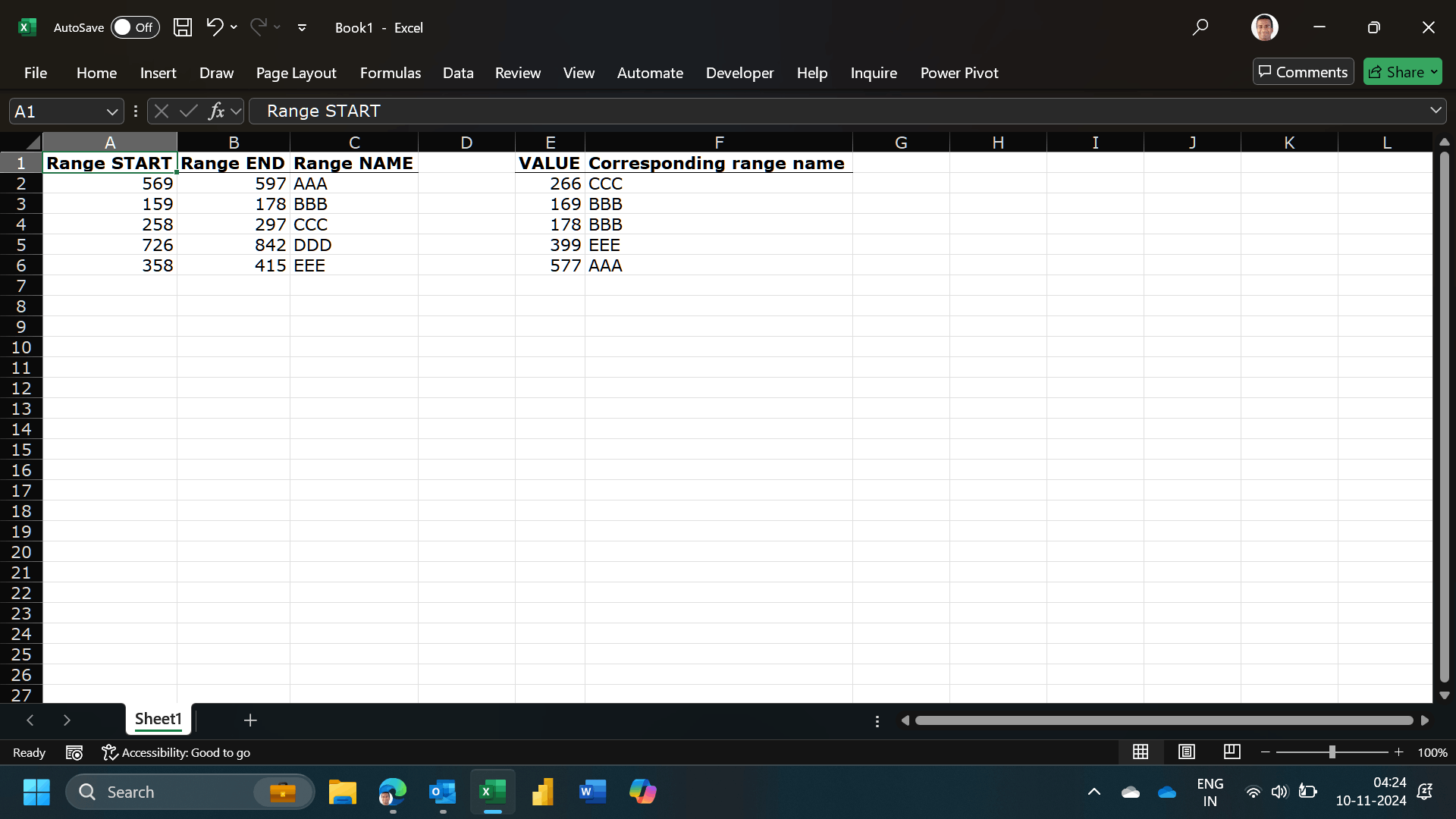Select the Normal view button
This screenshot has width=1456, height=819.
click(x=1141, y=752)
